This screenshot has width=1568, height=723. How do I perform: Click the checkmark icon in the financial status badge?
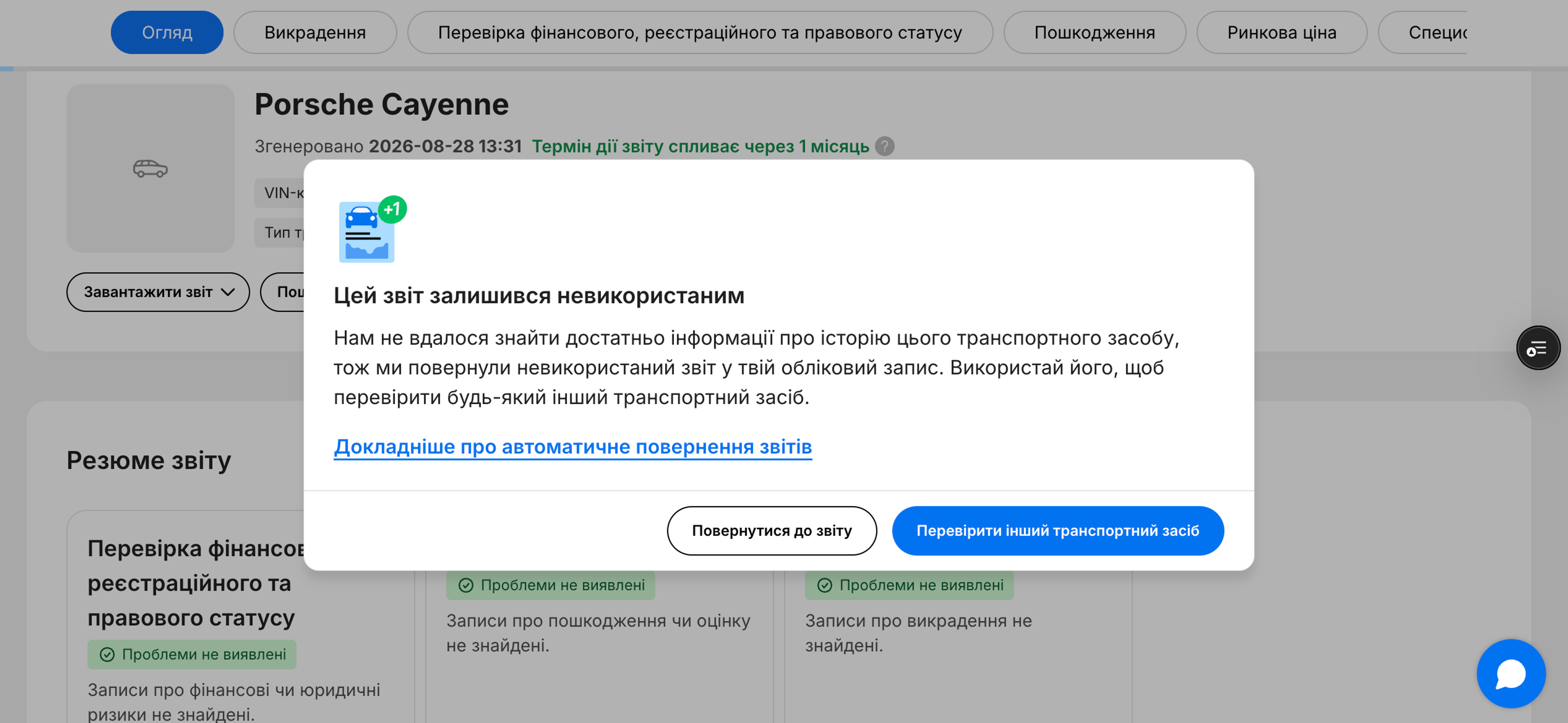107,654
